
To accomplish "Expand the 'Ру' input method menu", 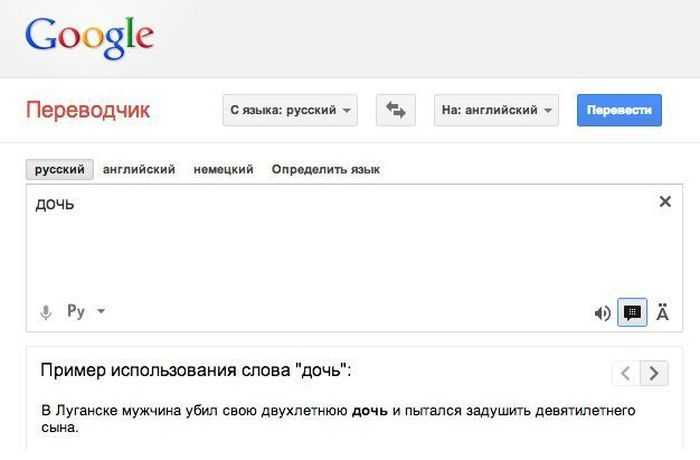I will (86, 311).
